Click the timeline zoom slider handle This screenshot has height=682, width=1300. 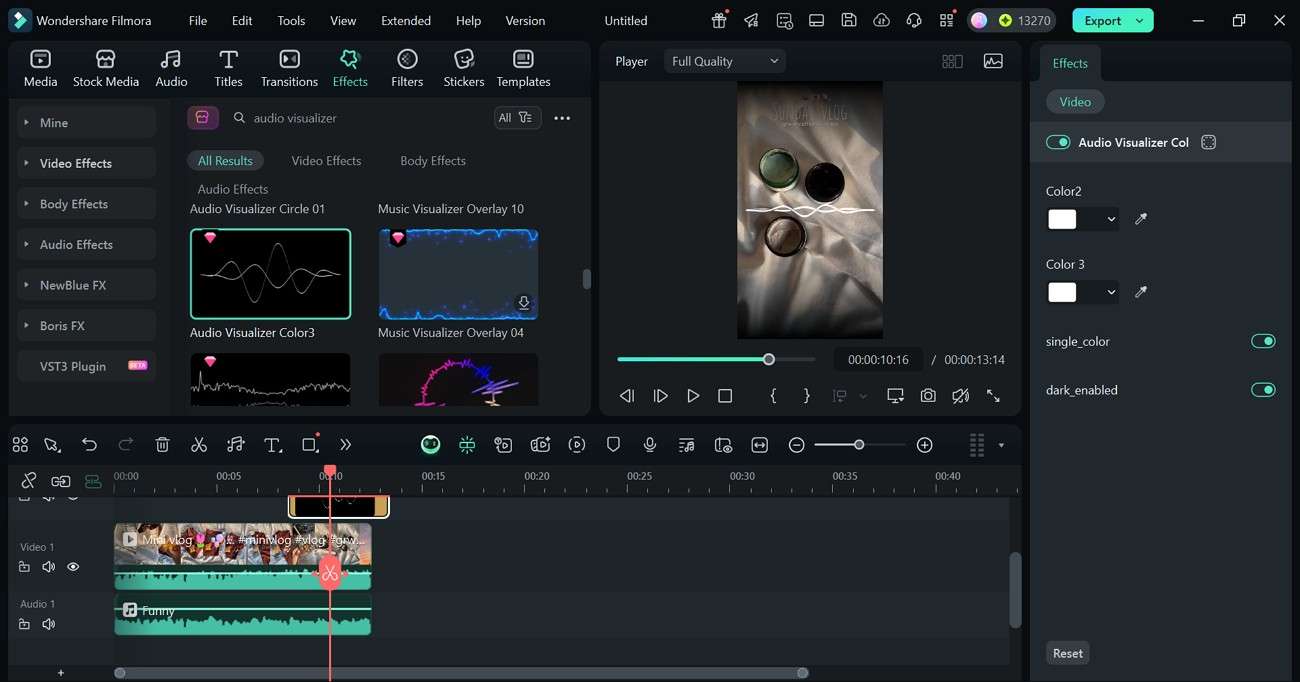859,445
